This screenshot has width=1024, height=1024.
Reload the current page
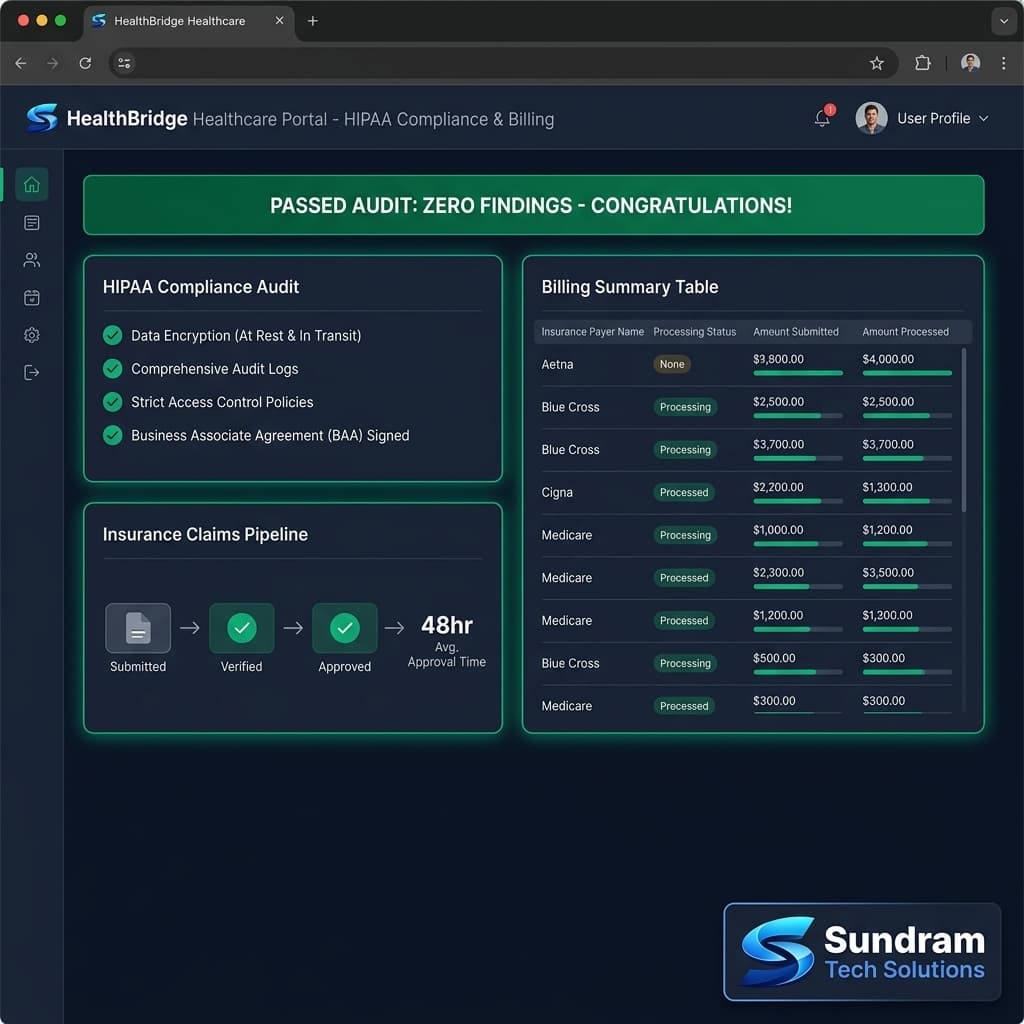(x=85, y=63)
